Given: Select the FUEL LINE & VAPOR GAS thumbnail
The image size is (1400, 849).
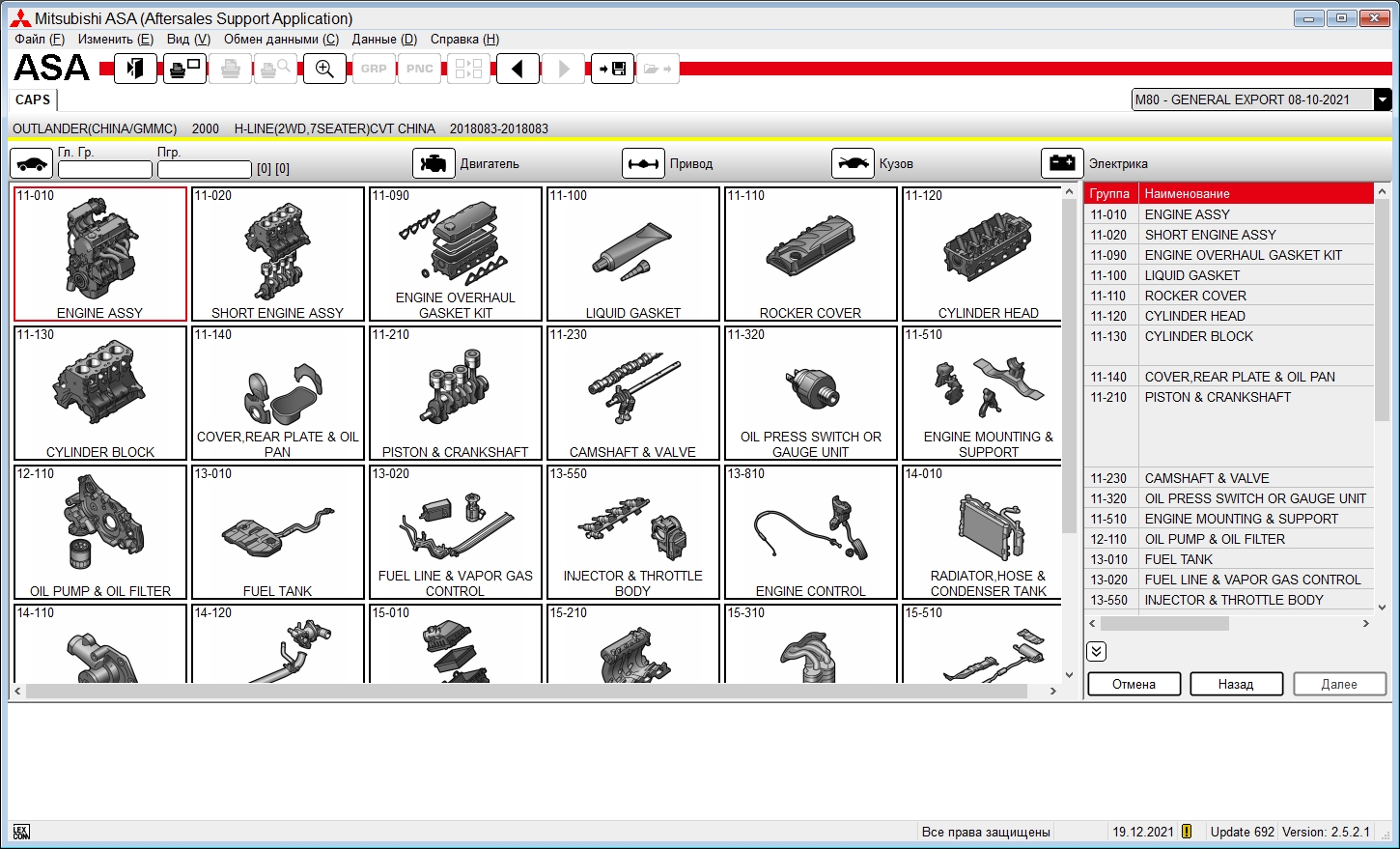Looking at the screenshot, I should point(456,532).
